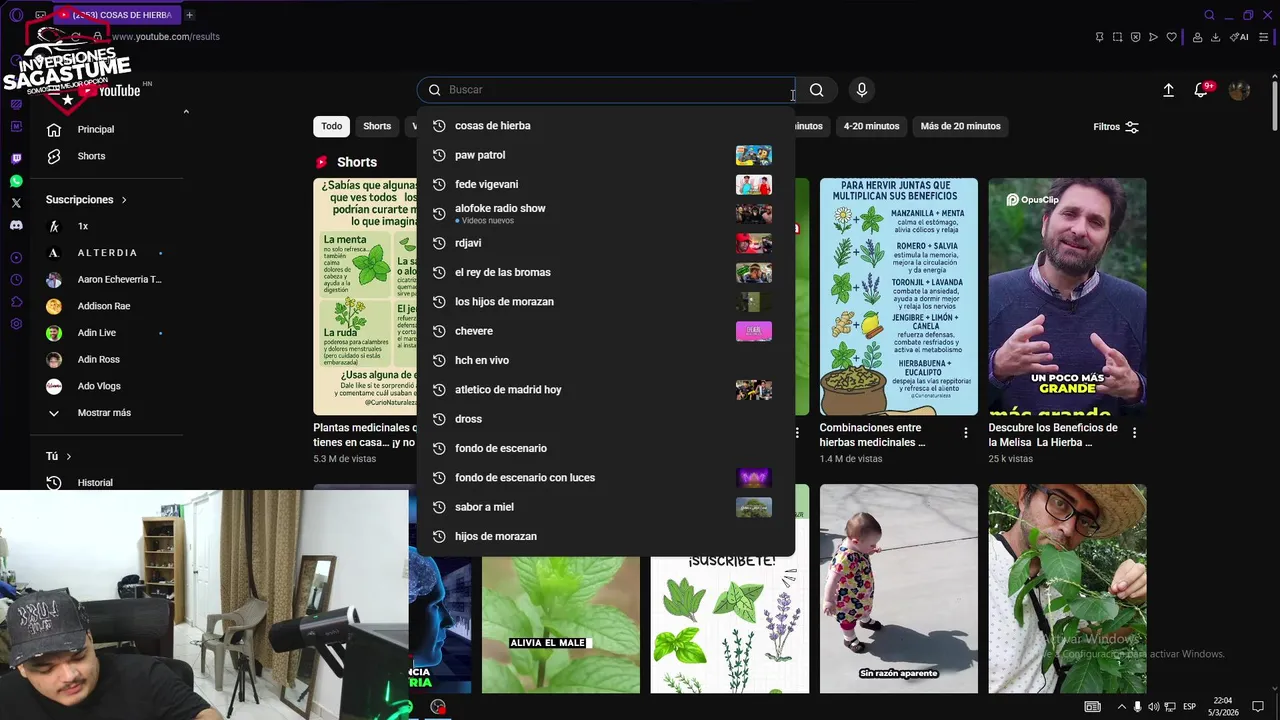Open Opera sidebar settings gear
Screen dimensions: 1280x720
(16, 324)
